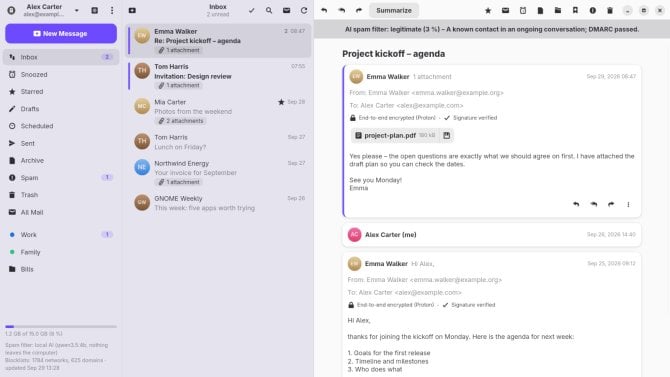
Task: Click the document archive icon in the top toolbar
Action: pyautogui.click(x=540, y=10)
